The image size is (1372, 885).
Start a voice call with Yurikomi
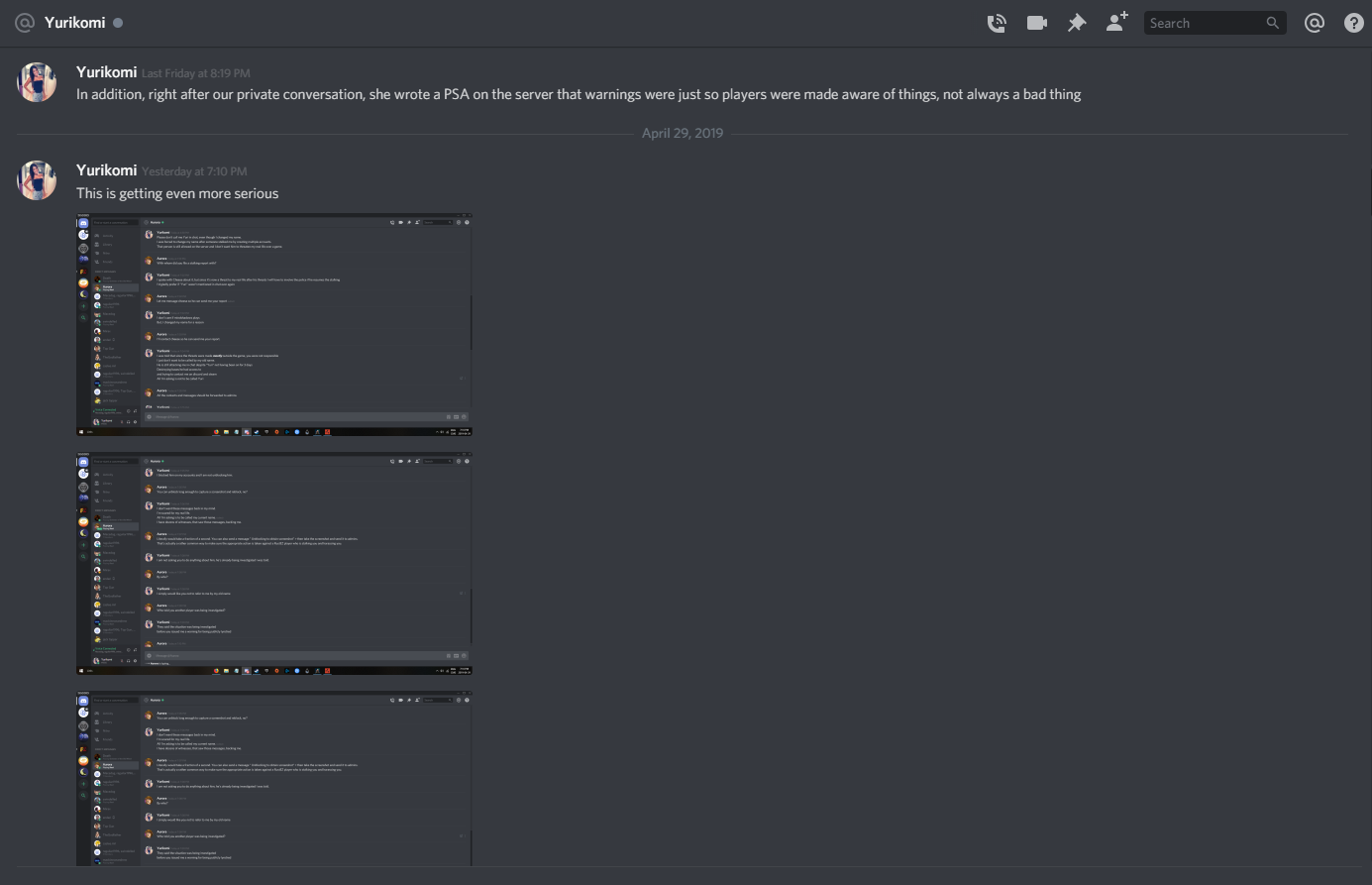(x=997, y=23)
